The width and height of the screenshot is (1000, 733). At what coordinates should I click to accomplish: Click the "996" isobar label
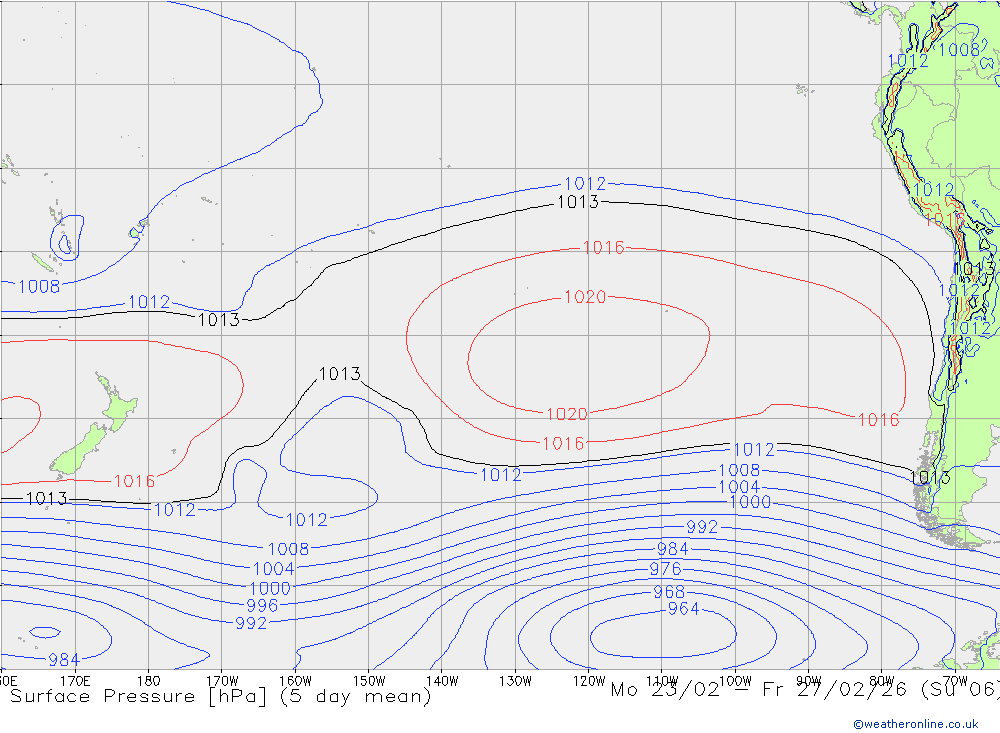262,605
